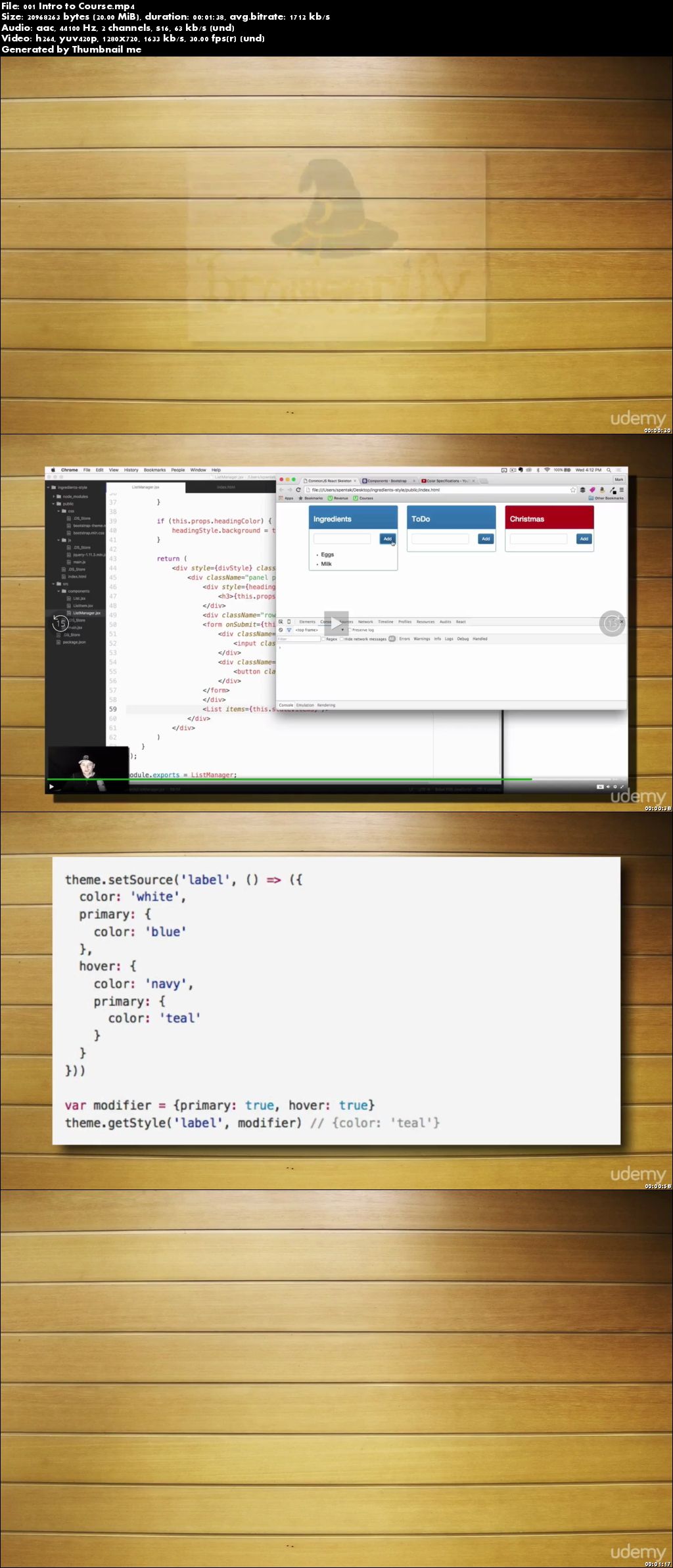This screenshot has width=673, height=1568.
Task: Check Hide network messages box
Action: pos(342,639)
